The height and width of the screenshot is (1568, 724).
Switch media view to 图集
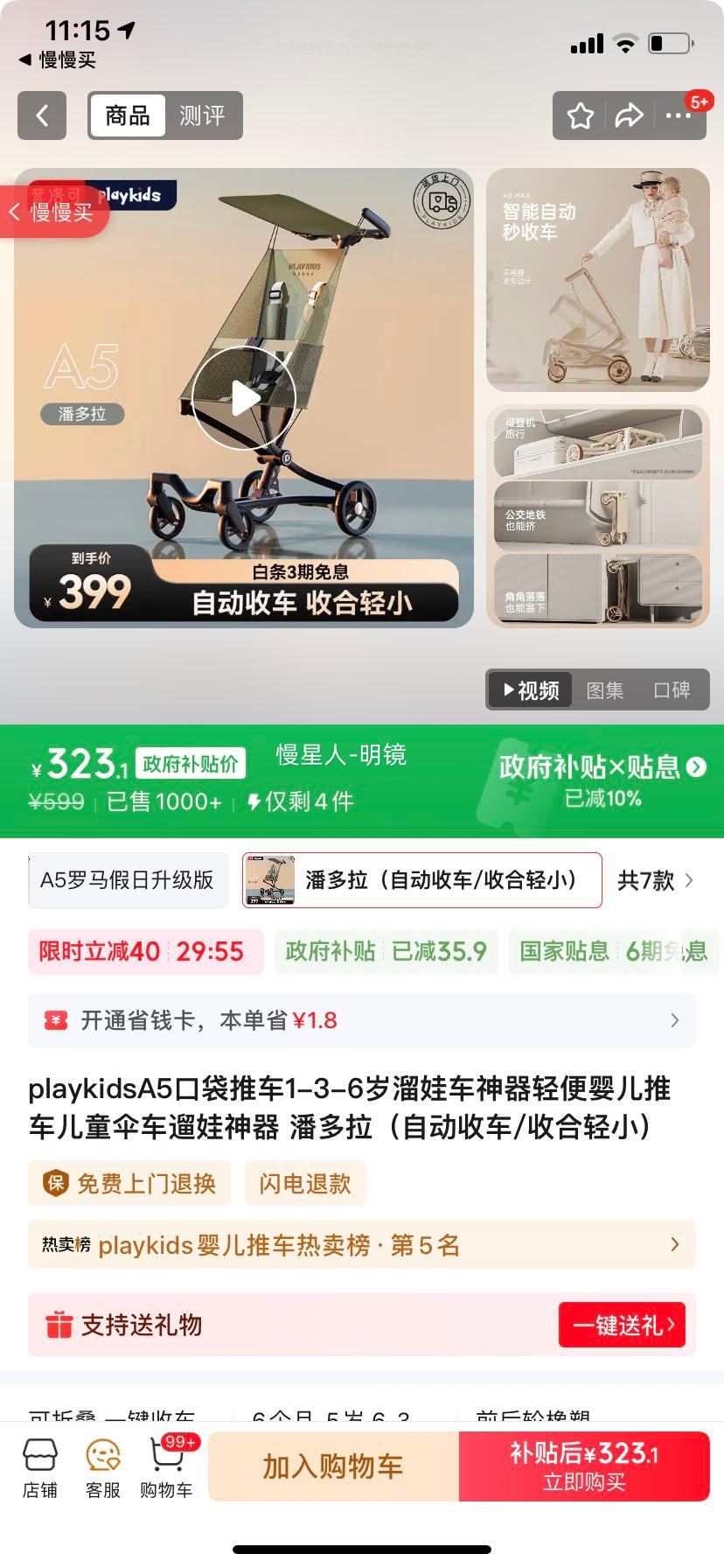pyautogui.click(x=605, y=690)
